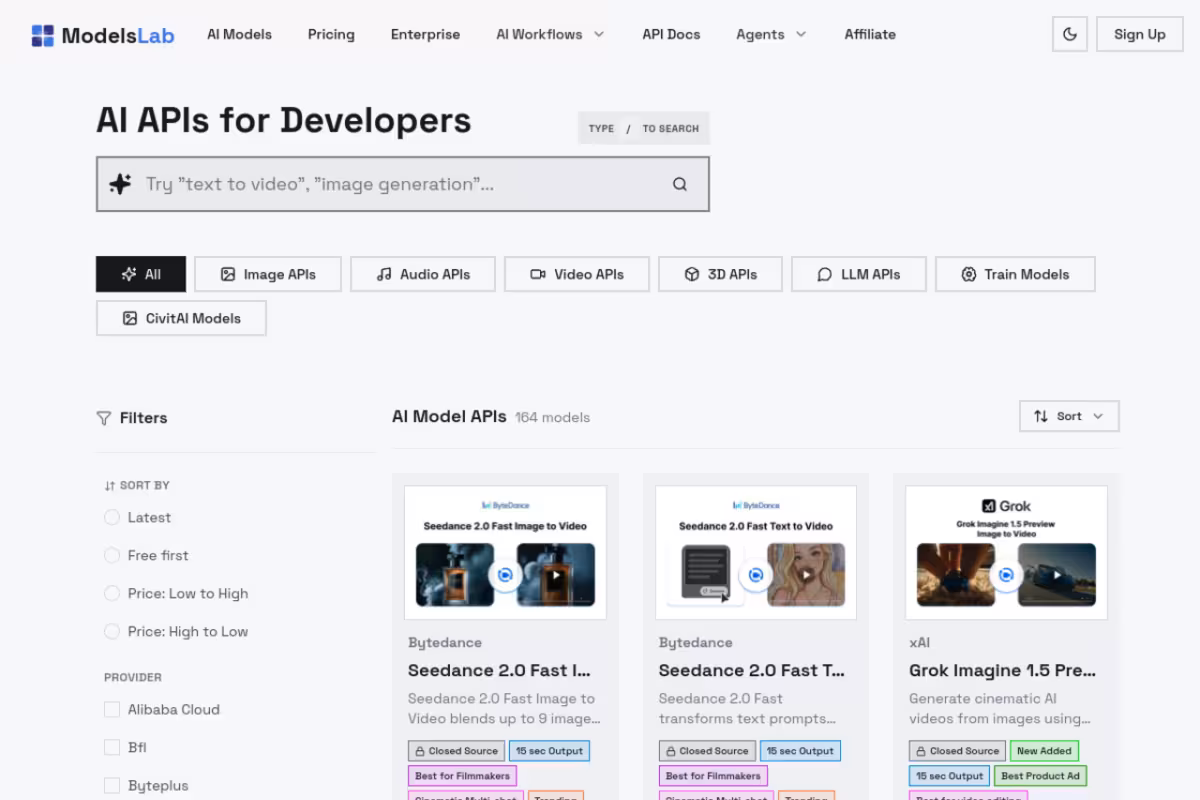Screen dimensions: 1200x800
Task: Expand the Agents dropdown menu
Action: (x=771, y=34)
